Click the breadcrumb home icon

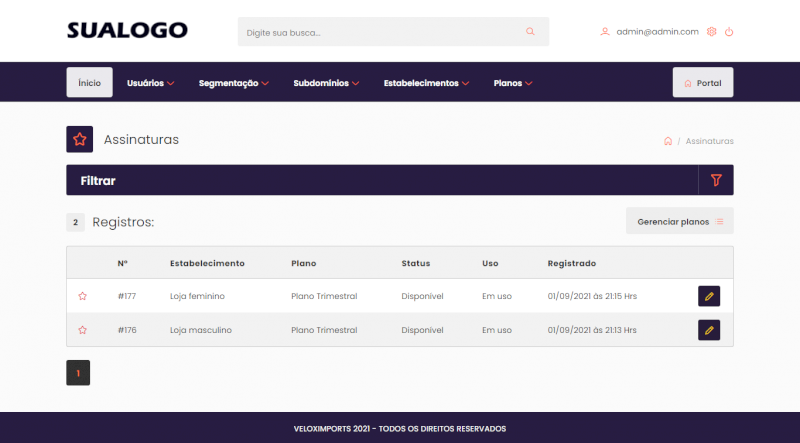(668, 141)
